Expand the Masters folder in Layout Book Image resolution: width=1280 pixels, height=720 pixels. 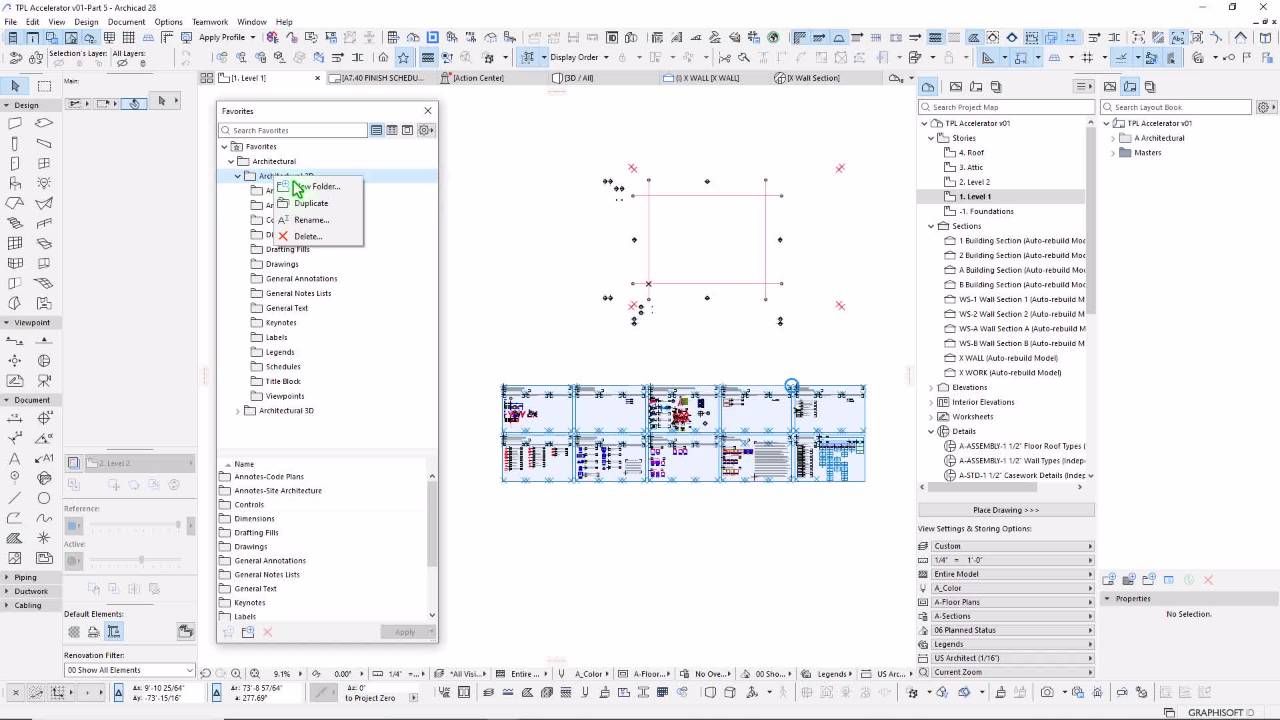pos(1113,153)
